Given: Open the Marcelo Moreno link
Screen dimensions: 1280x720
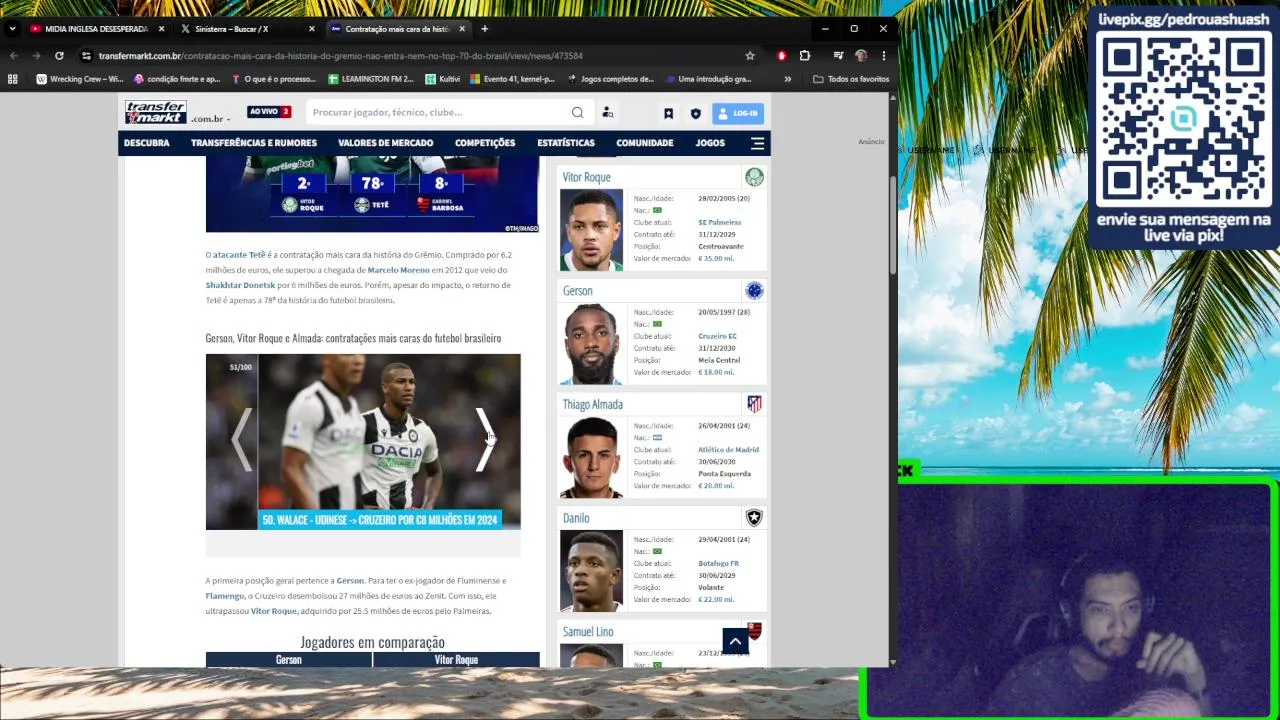Looking at the screenshot, I should pyautogui.click(x=398, y=270).
